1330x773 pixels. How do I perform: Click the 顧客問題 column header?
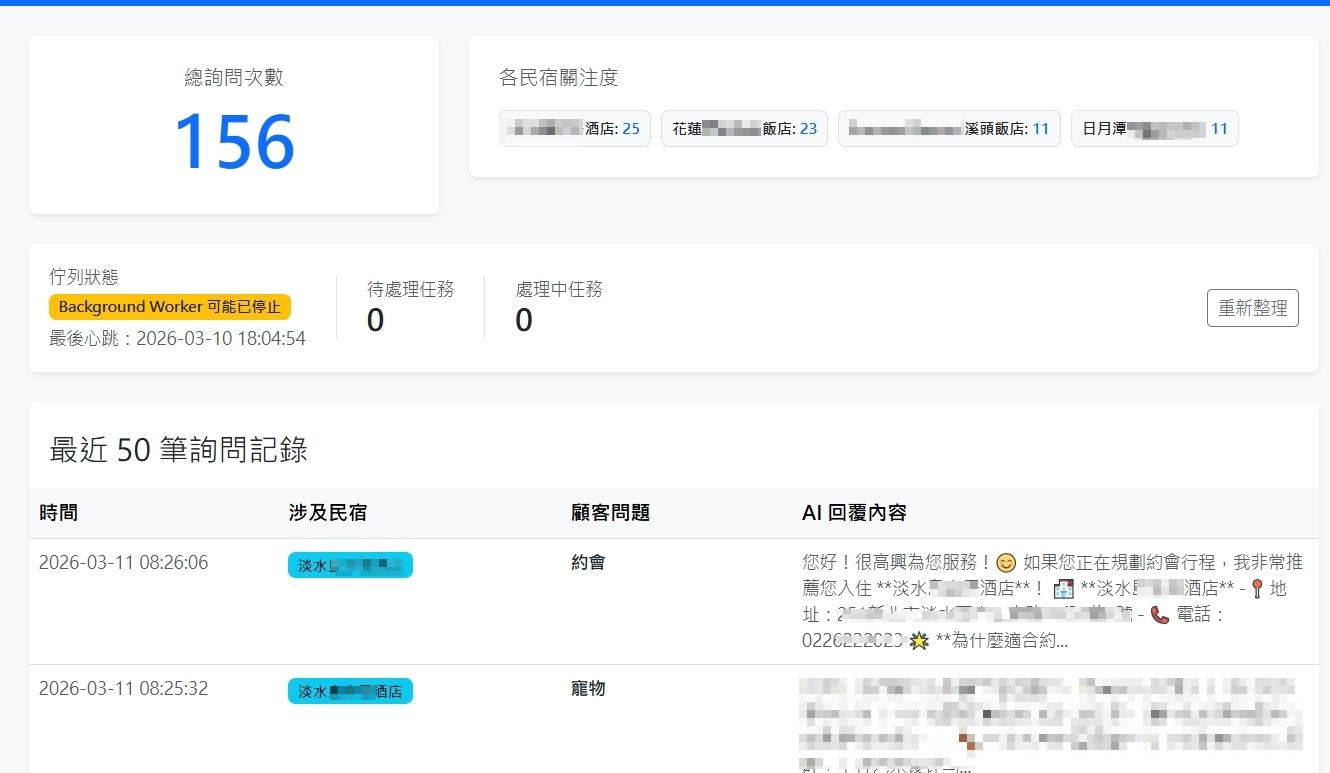click(x=612, y=512)
